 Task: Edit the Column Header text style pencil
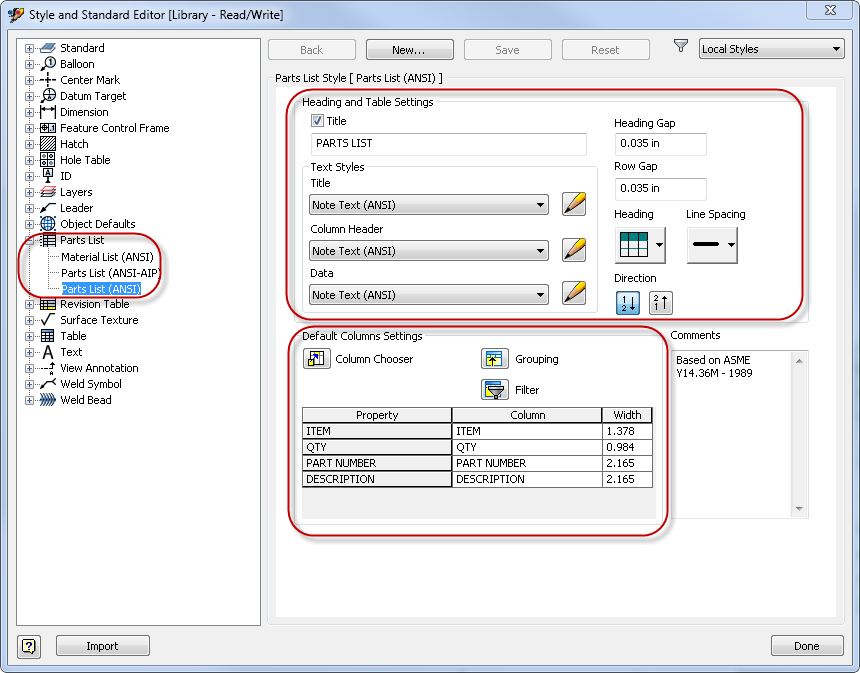pos(573,250)
